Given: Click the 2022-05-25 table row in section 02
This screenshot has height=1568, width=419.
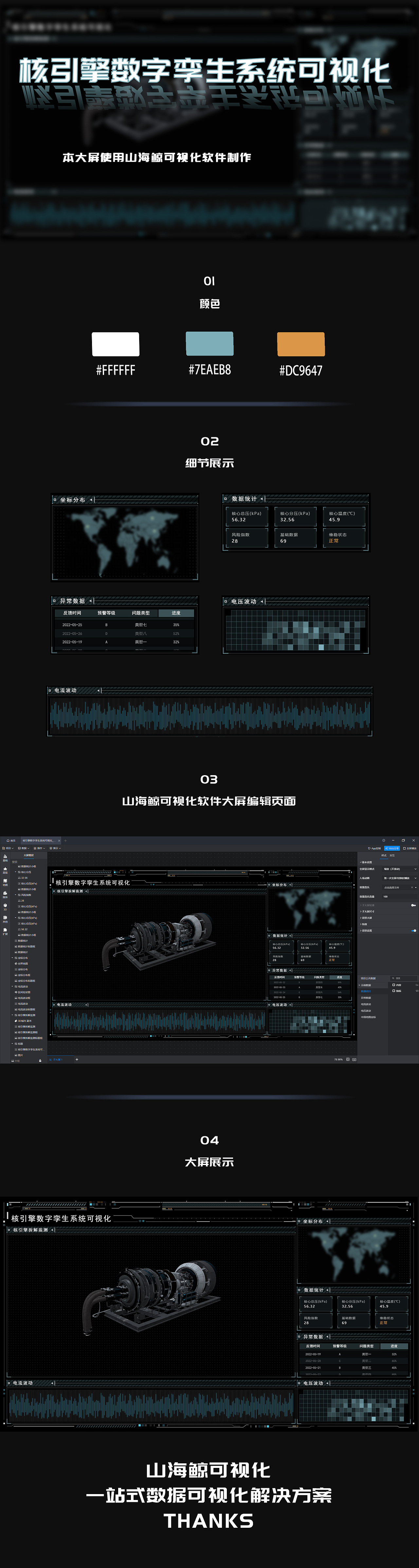Looking at the screenshot, I should (125, 624).
